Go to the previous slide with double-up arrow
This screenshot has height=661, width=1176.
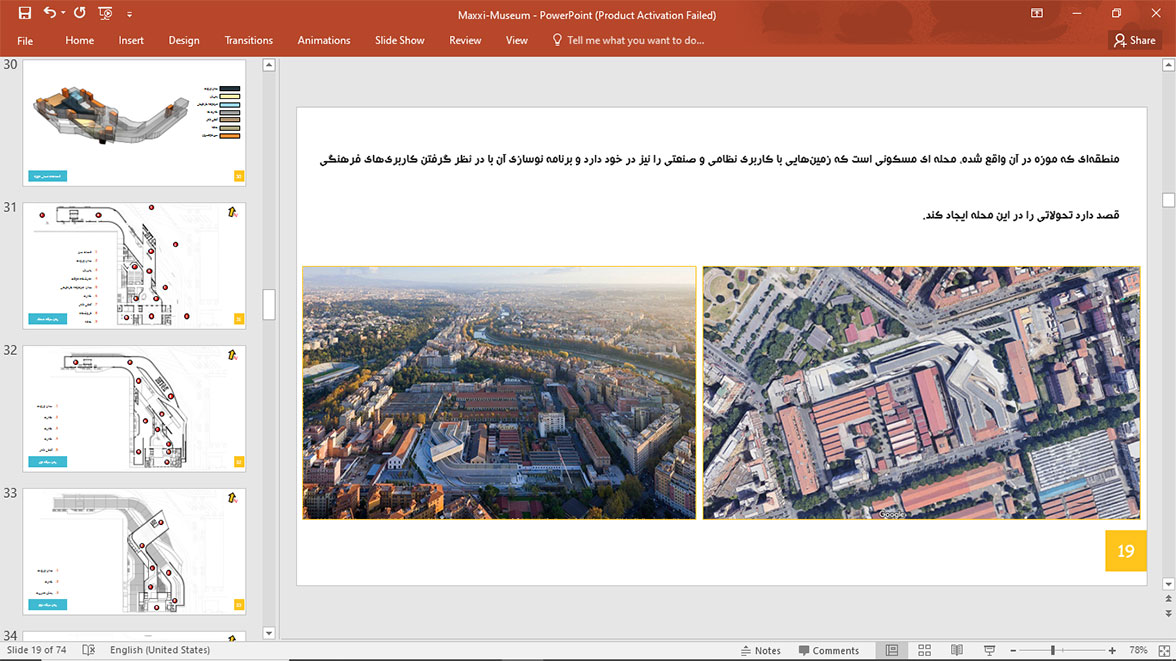(1168, 599)
